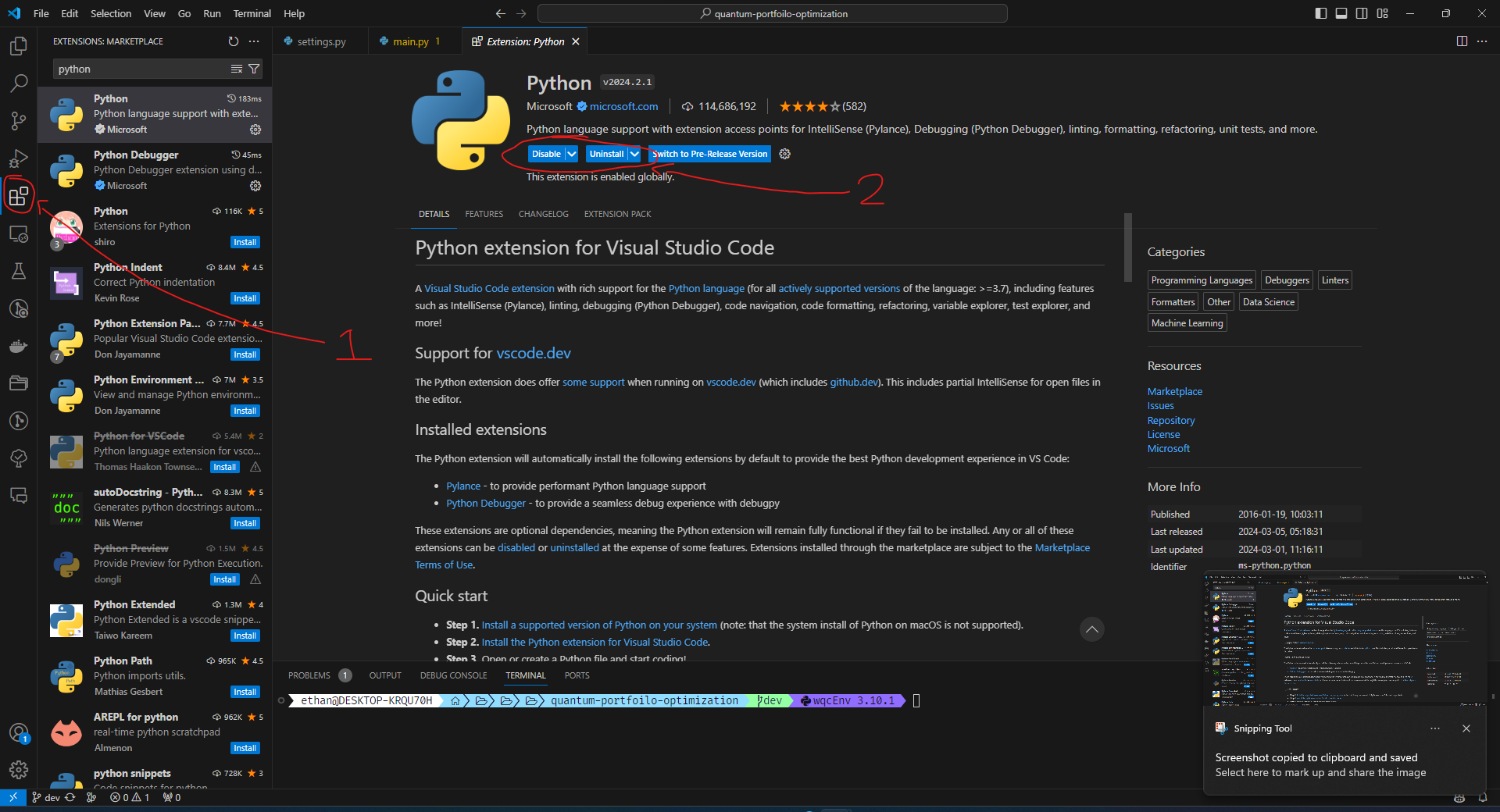Viewport: 1500px width, 812px height.
Task: Click Switch to Pre-Release Version
Action: (x=709, y=154)
